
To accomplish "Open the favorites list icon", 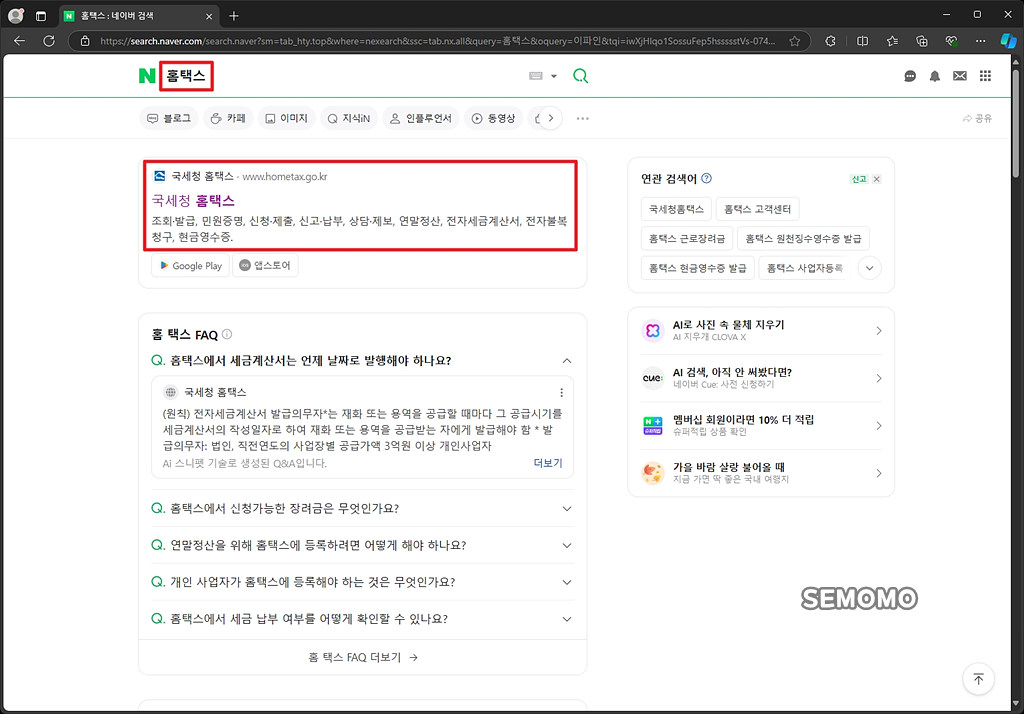I will point(892,41).
